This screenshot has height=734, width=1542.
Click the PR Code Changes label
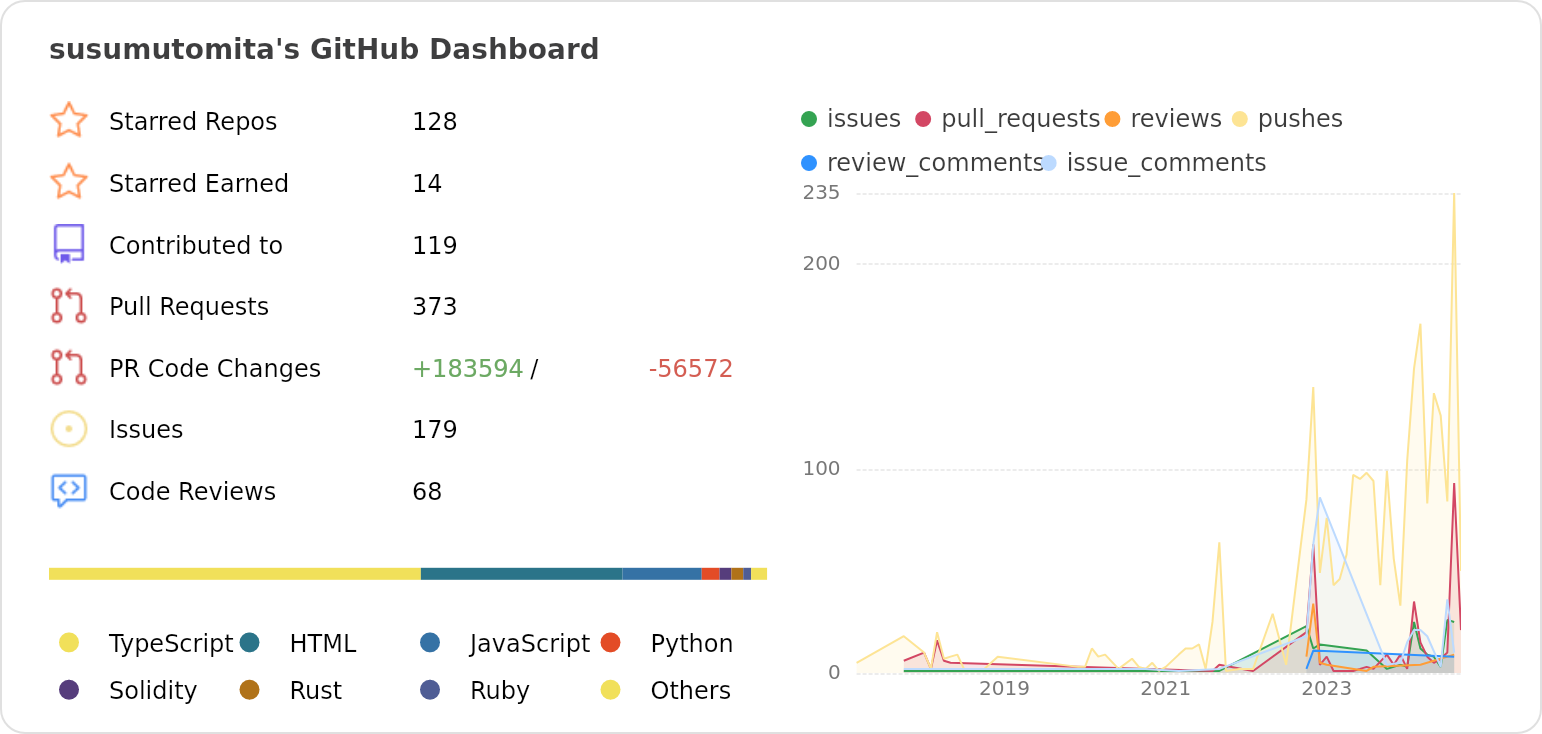(x=215, y=369)
